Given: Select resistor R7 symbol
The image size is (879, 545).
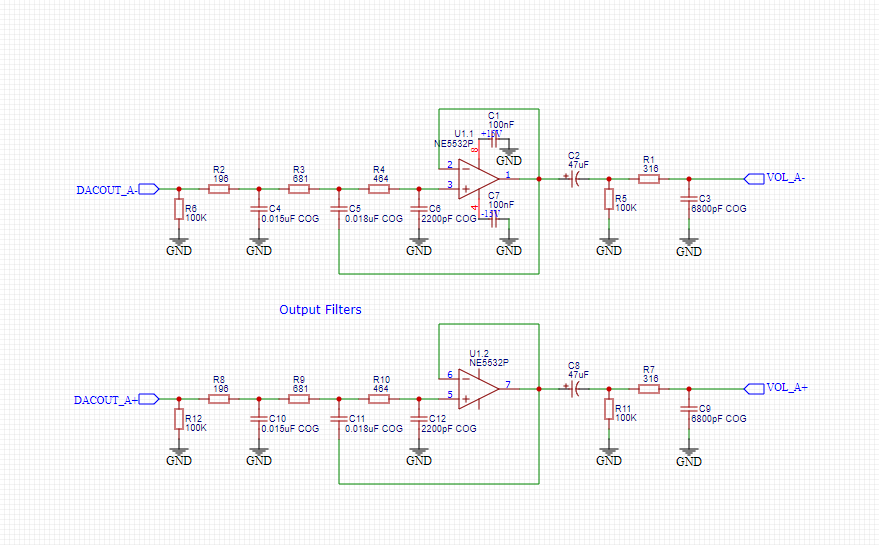Looking at the screenshot, I should tap(649, 389).
